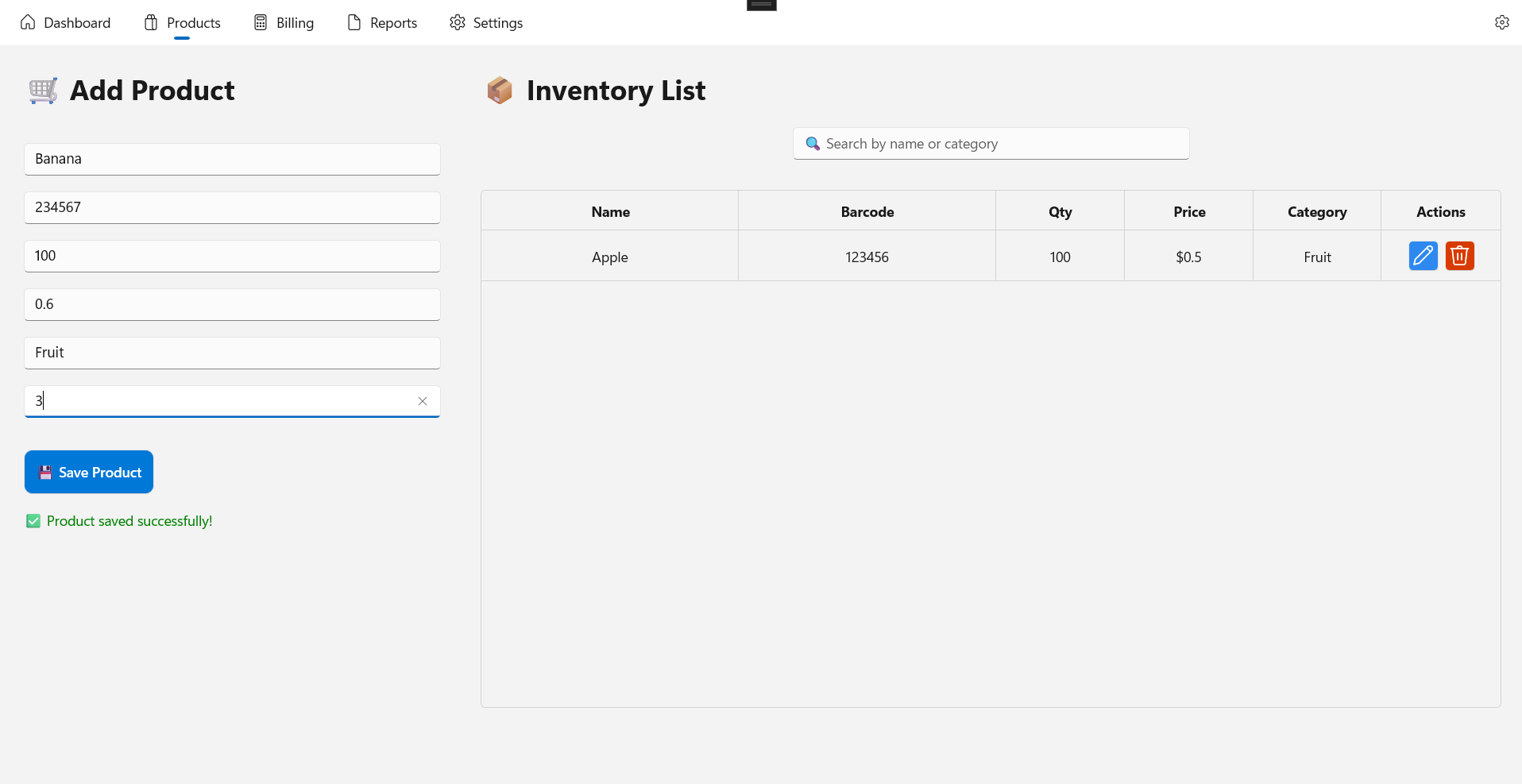The height and width of the screenshot is (784, 1522).
Task: Click the blue pencil edit icon for Apple
Action: tap(1423, 256)
